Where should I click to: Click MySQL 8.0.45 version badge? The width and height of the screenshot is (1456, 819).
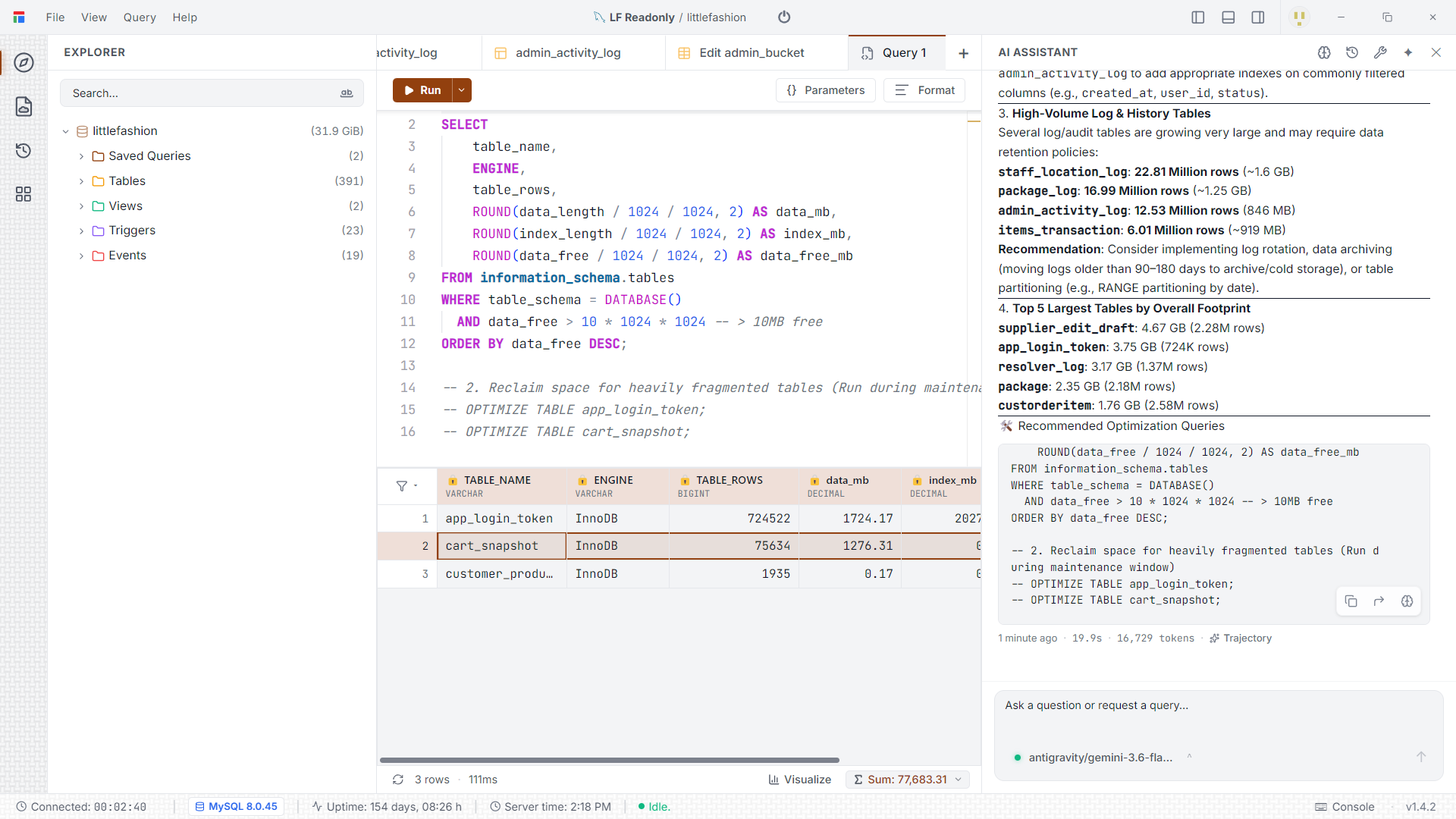click(x=236, y=807)
